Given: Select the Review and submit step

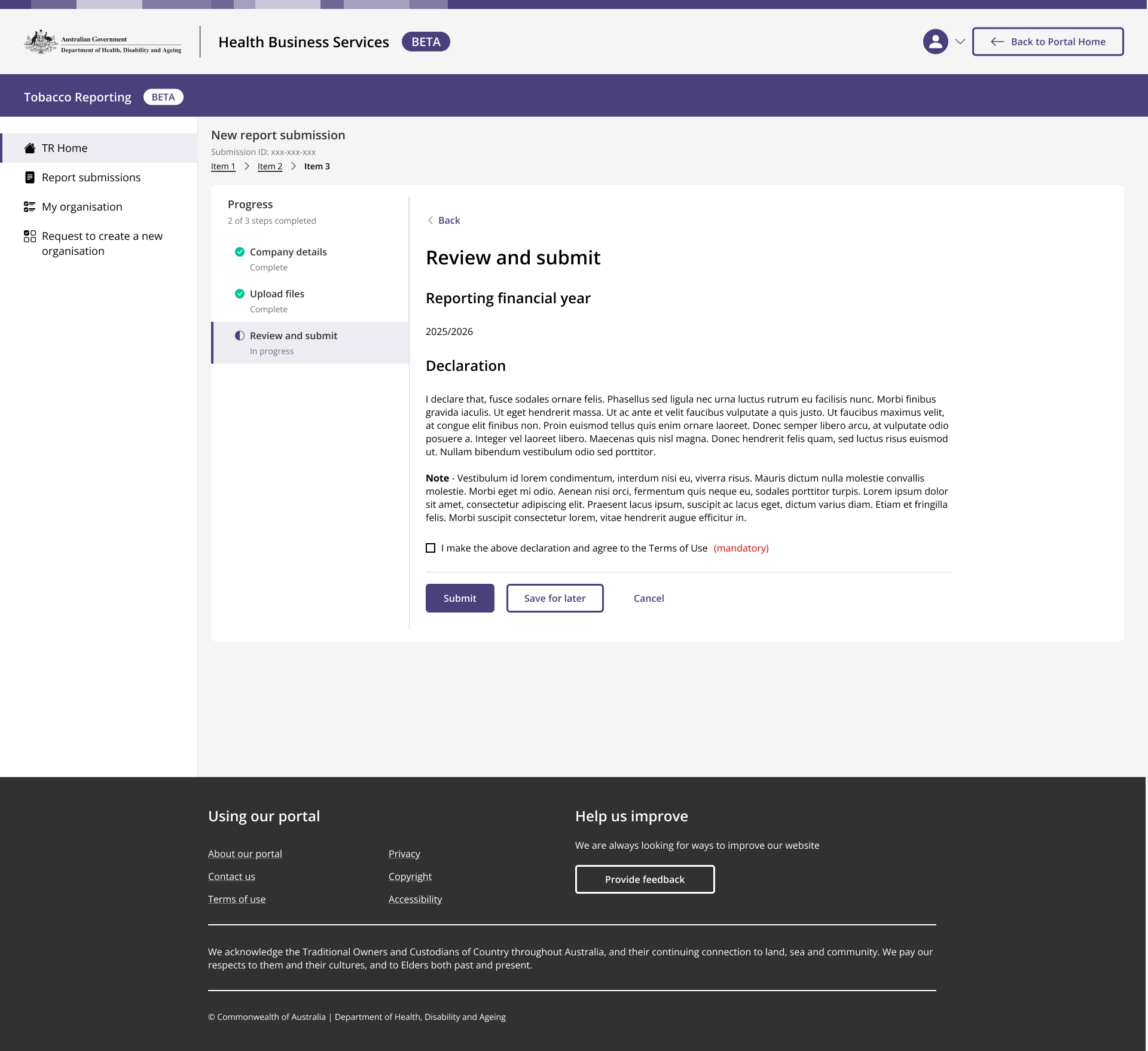Looking at the screenshot, I should click(x=310, y=343).
